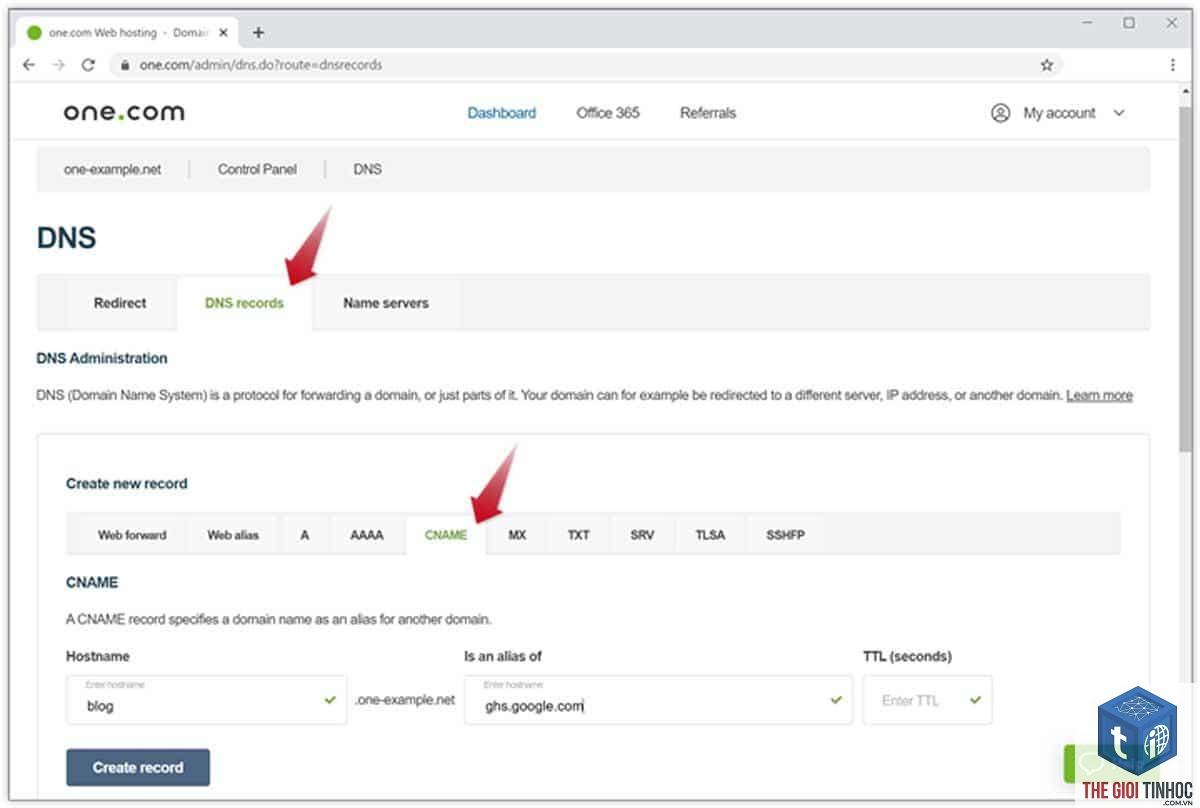Select the MX record type
Image resolution: width=1200 pixels, height=808 pixels.
(517, 535)
